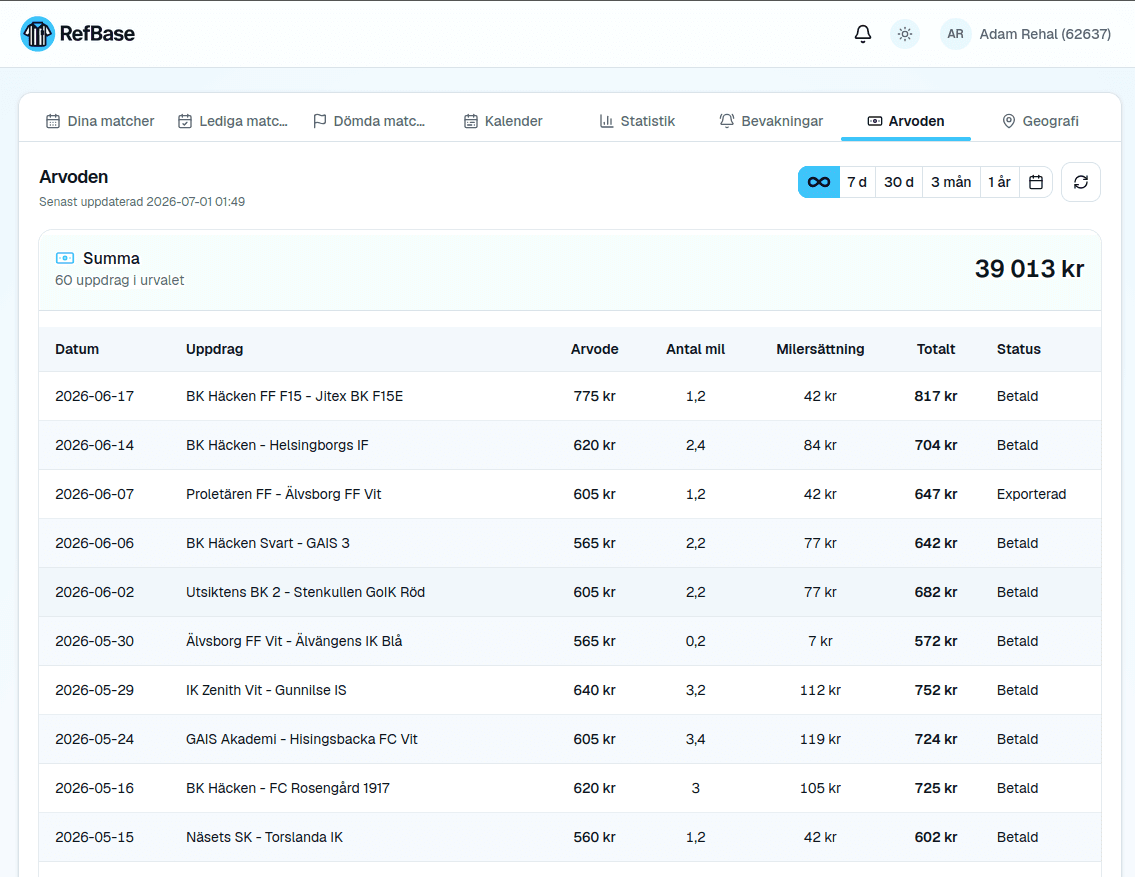Open the Geografi tab
The width and height of the screenshot is (1135, 877).
point(1040,121)
